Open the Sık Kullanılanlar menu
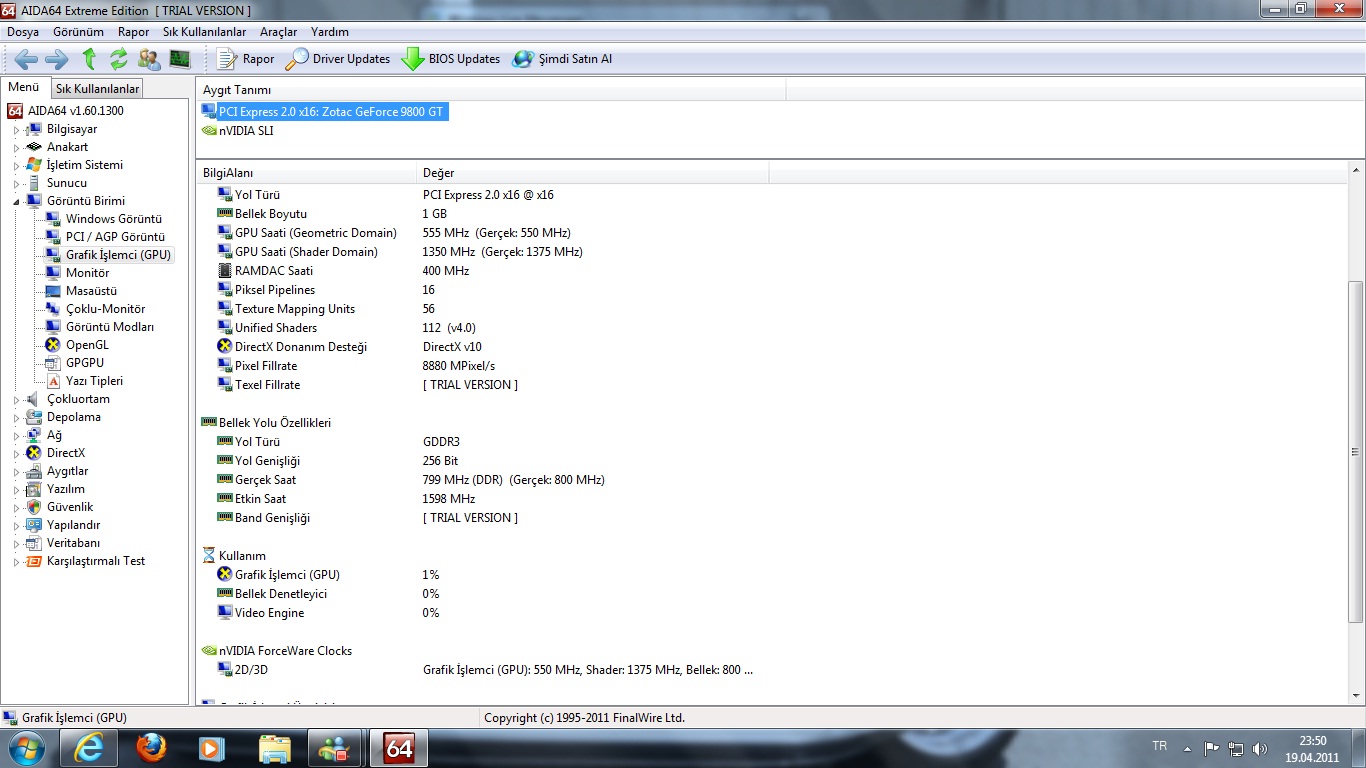This screenshot has width=1366, height=768. click(x=205, y=32)
